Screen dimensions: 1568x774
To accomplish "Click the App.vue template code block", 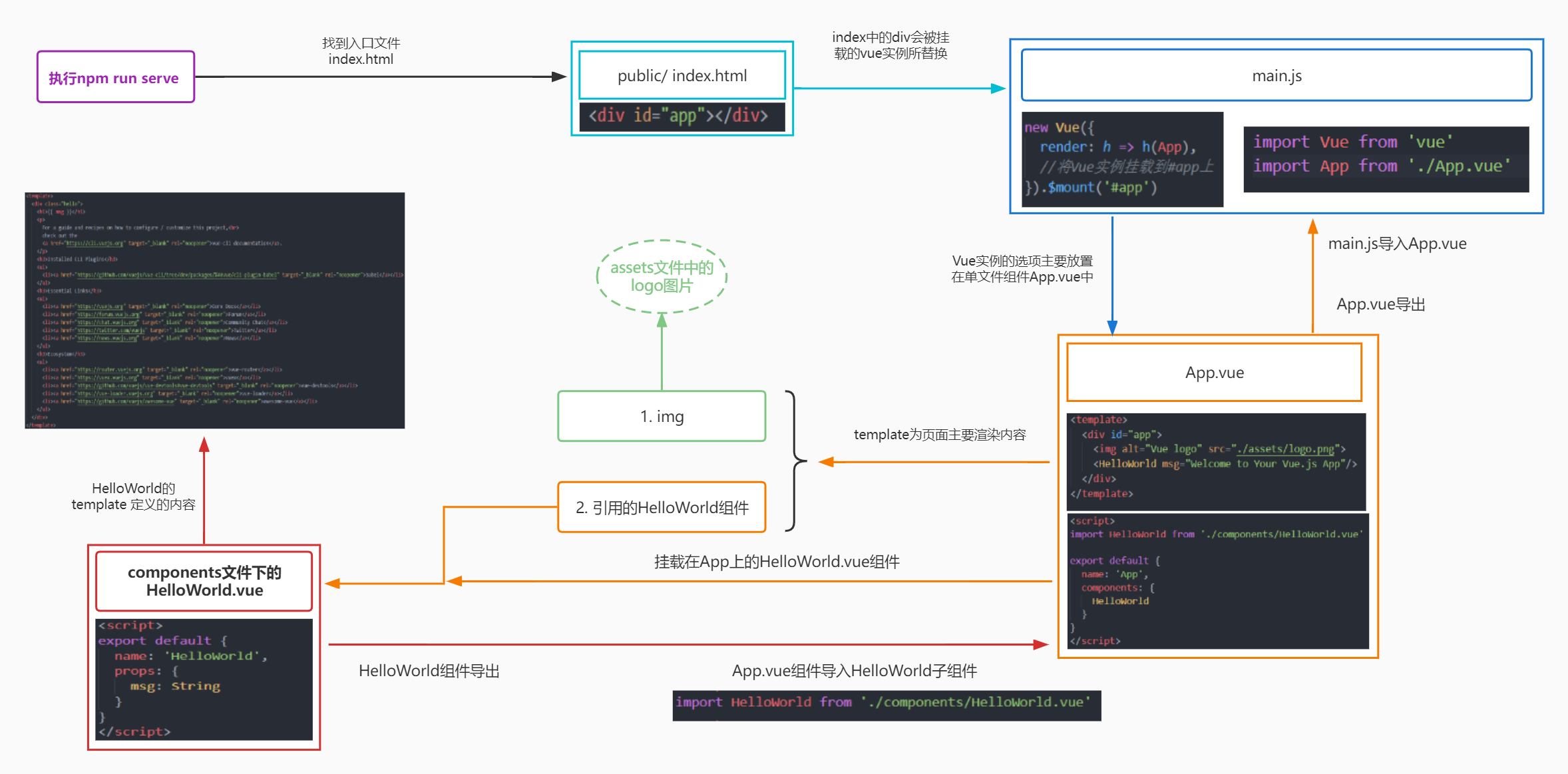I will [x=1216, y=461].
